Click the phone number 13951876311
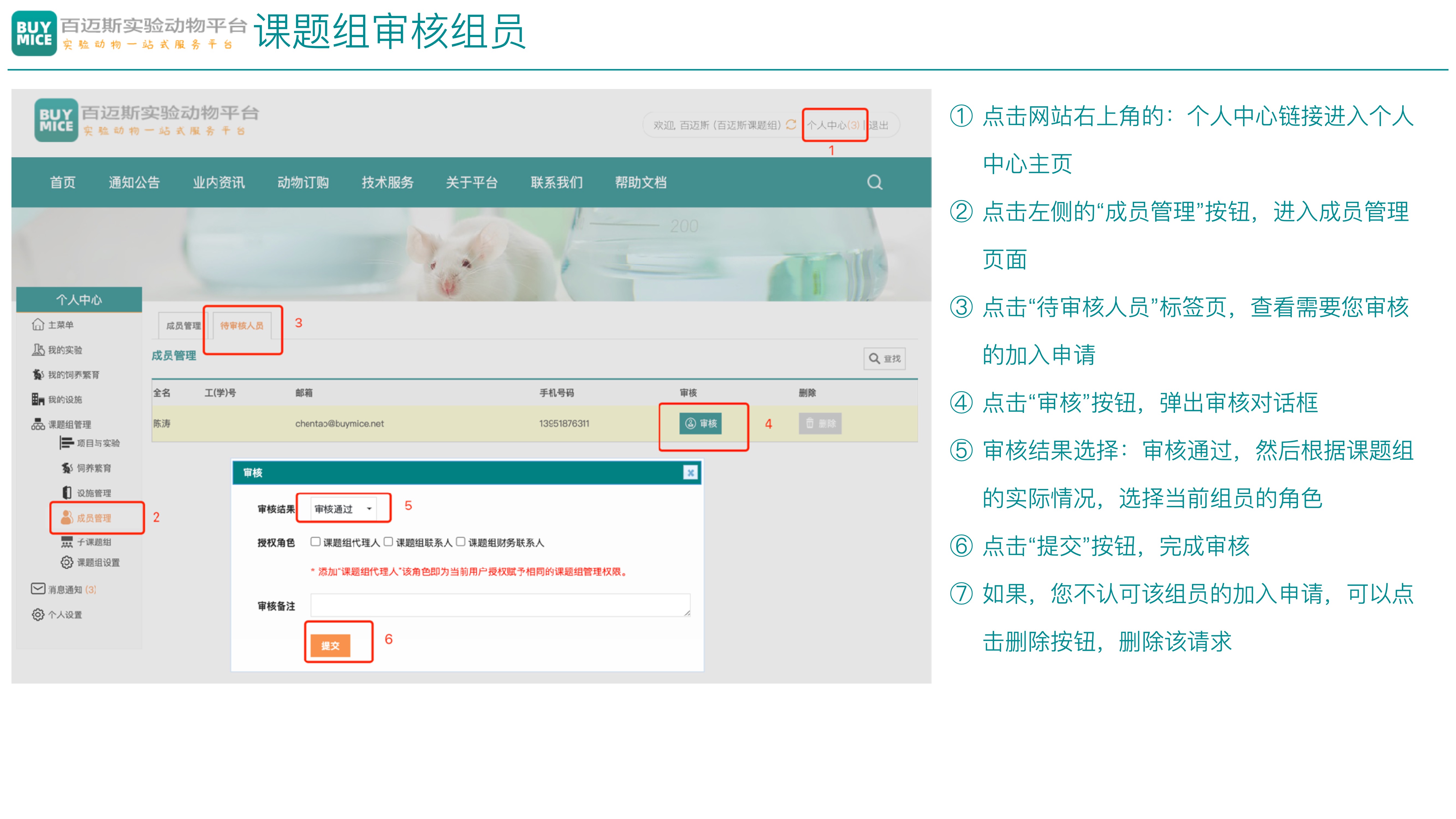 click(564, 423)
